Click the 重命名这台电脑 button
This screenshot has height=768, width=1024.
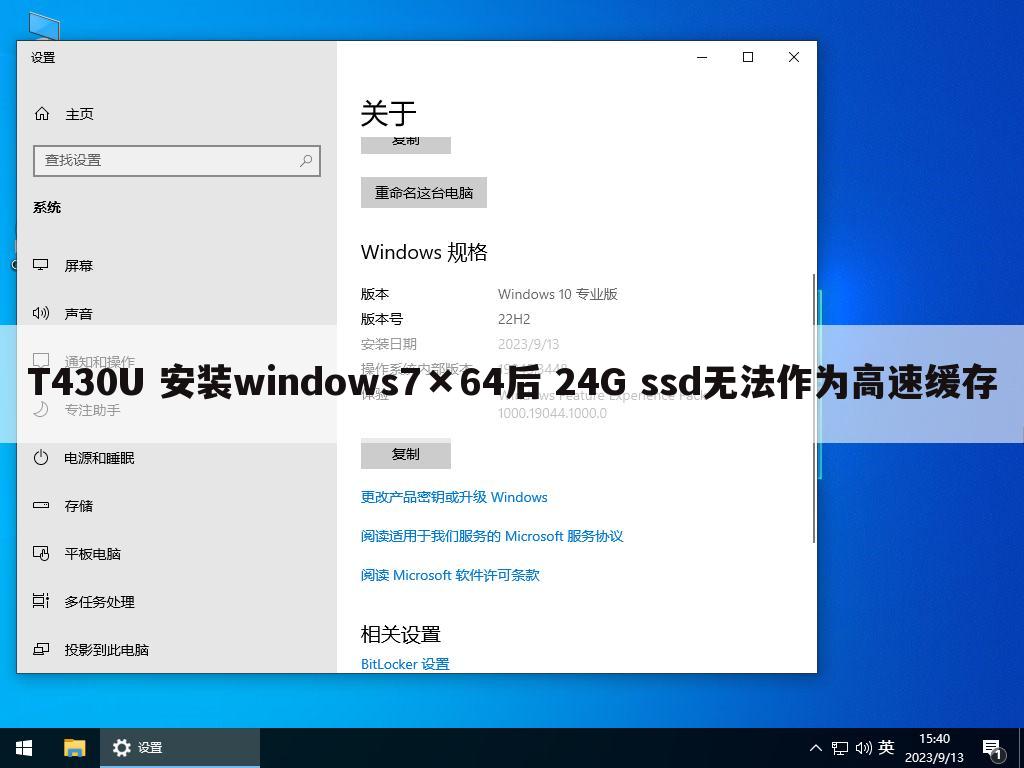pos(424,193)
